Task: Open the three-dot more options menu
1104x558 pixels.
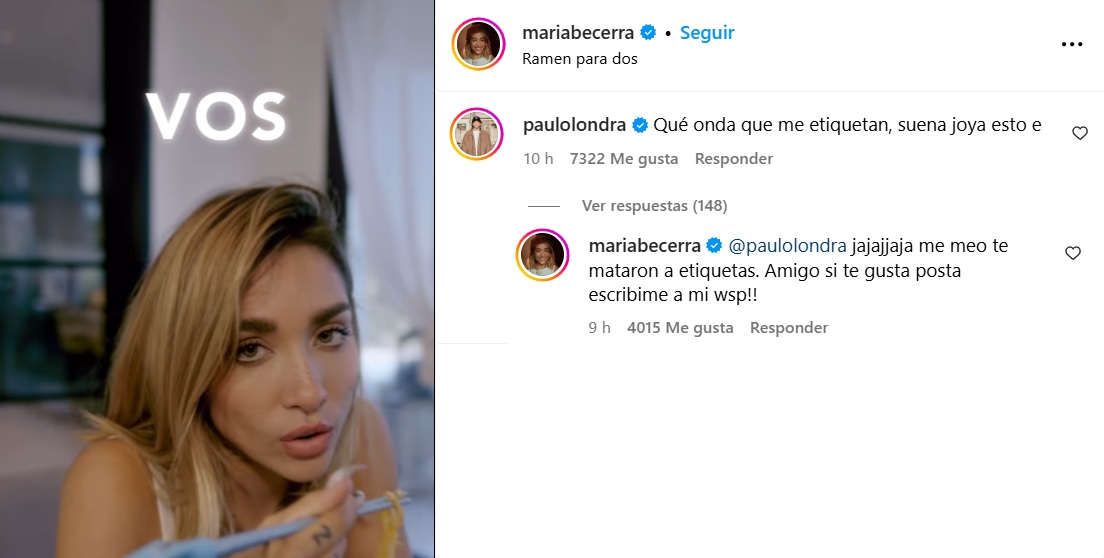Action: click(x=1072, y=44)
